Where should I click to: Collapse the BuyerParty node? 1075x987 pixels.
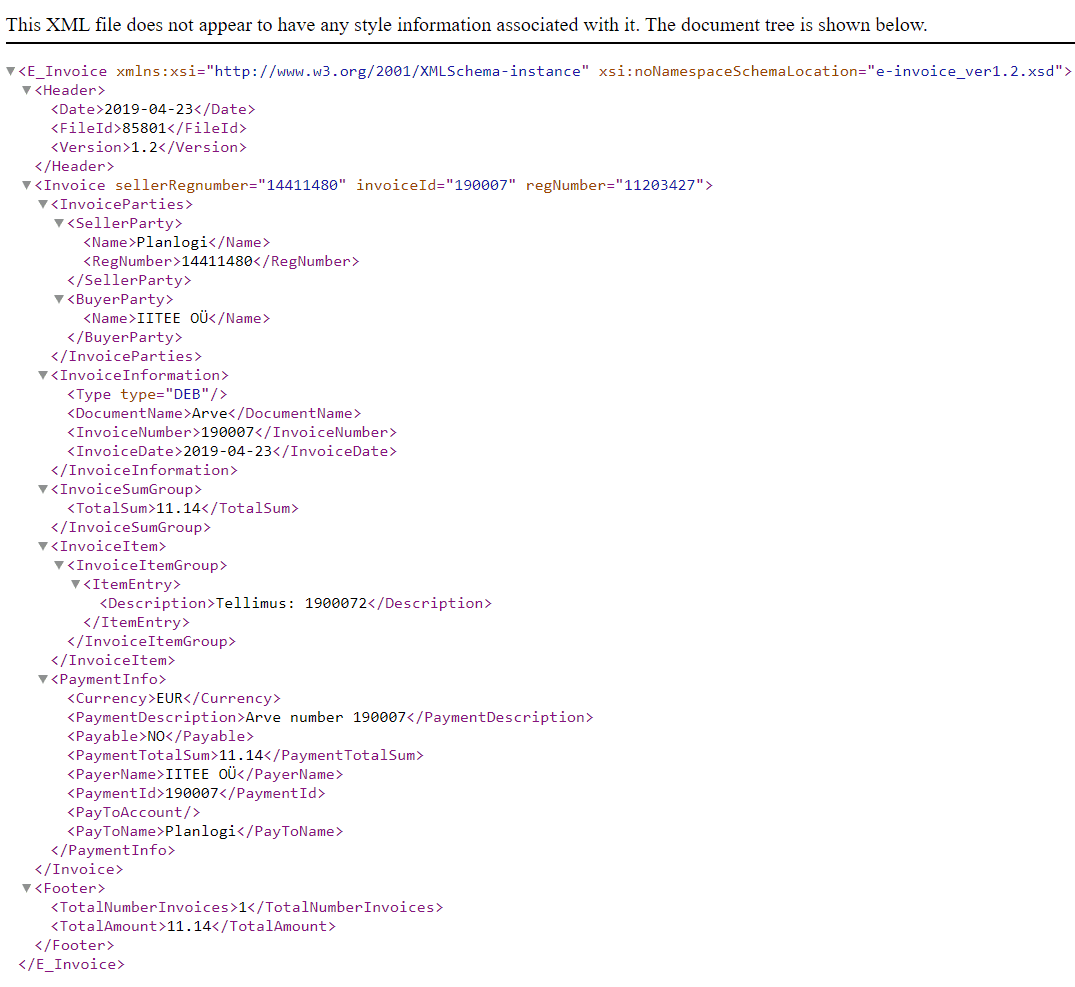[60, 300]
